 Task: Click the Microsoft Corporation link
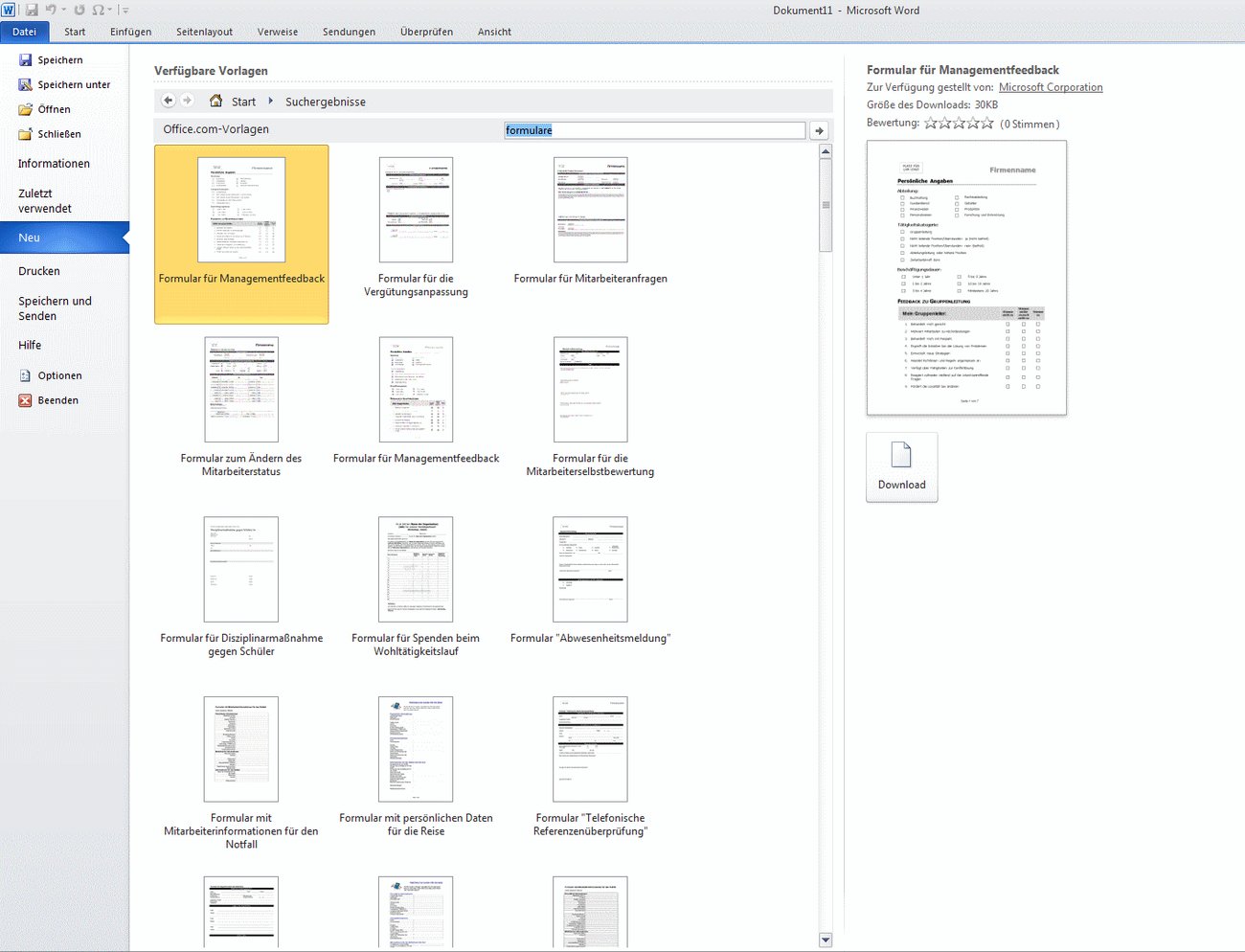(x=1051, y=86)
